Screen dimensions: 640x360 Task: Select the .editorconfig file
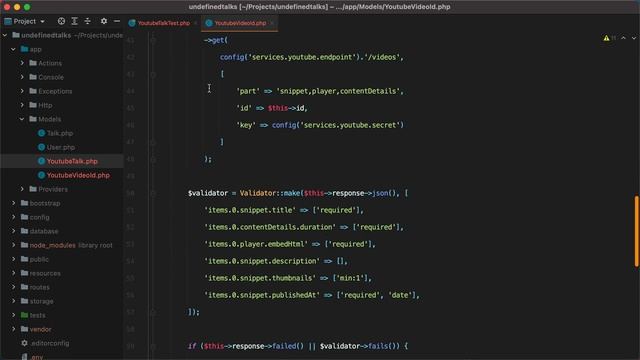(49, 343)
